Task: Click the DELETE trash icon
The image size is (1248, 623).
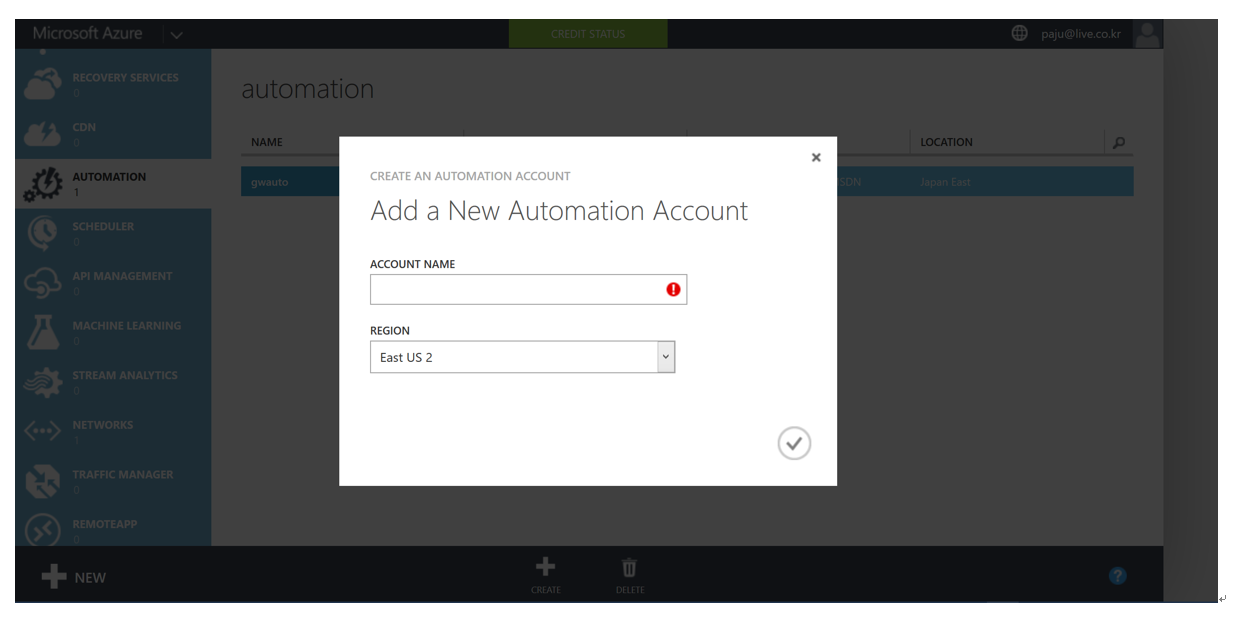Action: [x=629, y=568]
